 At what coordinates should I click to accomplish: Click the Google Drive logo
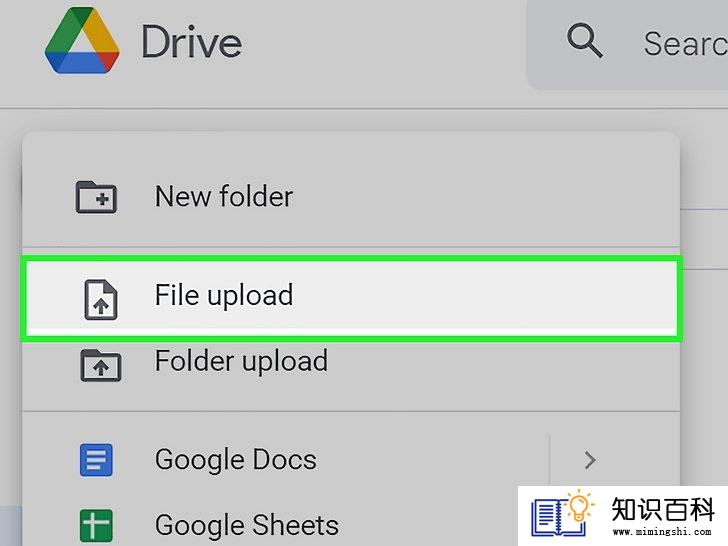click(82, 41)
